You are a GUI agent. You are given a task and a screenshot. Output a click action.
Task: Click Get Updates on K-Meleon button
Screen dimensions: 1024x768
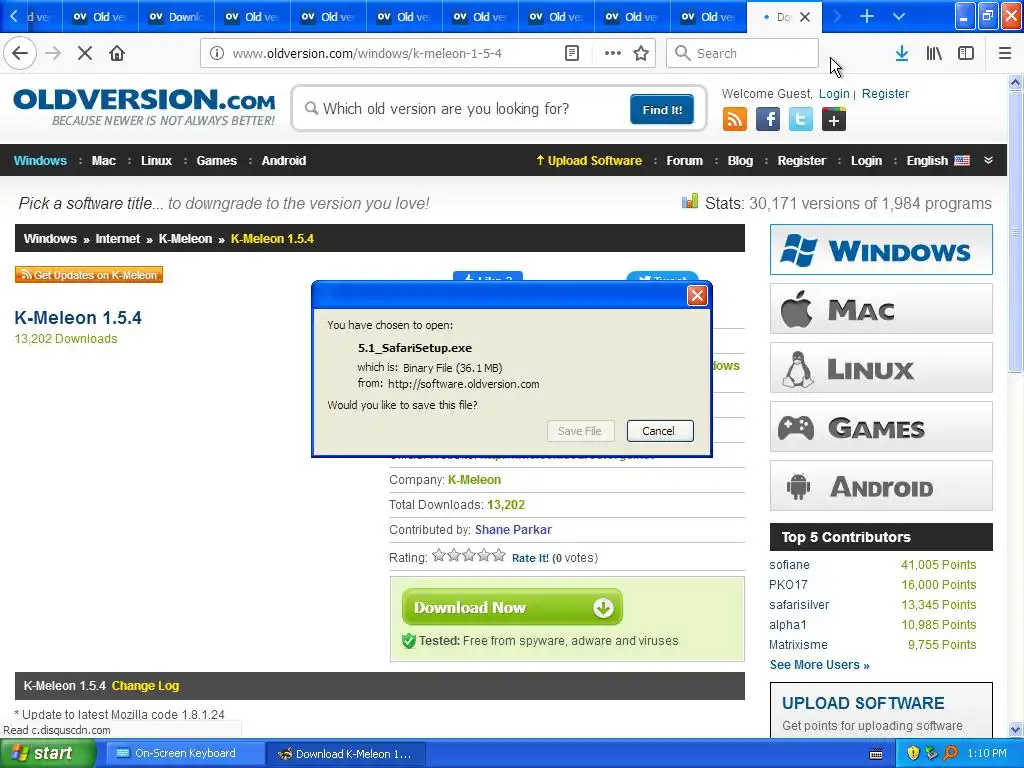[89, 275]
